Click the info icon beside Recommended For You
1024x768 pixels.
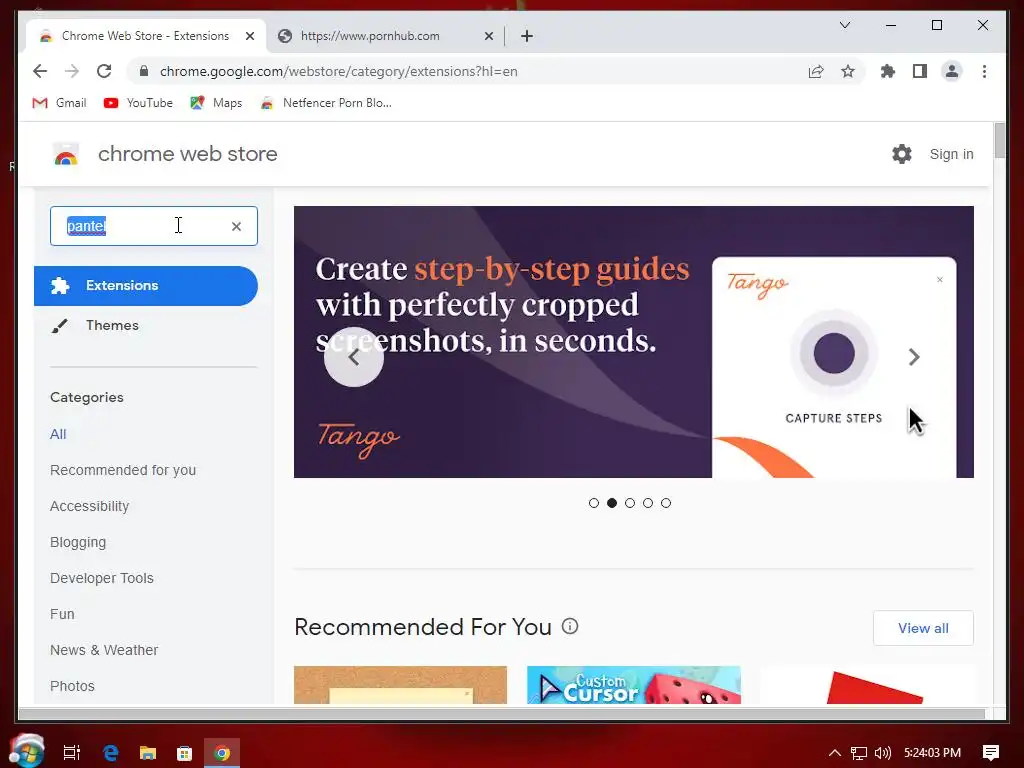point(570,626)
